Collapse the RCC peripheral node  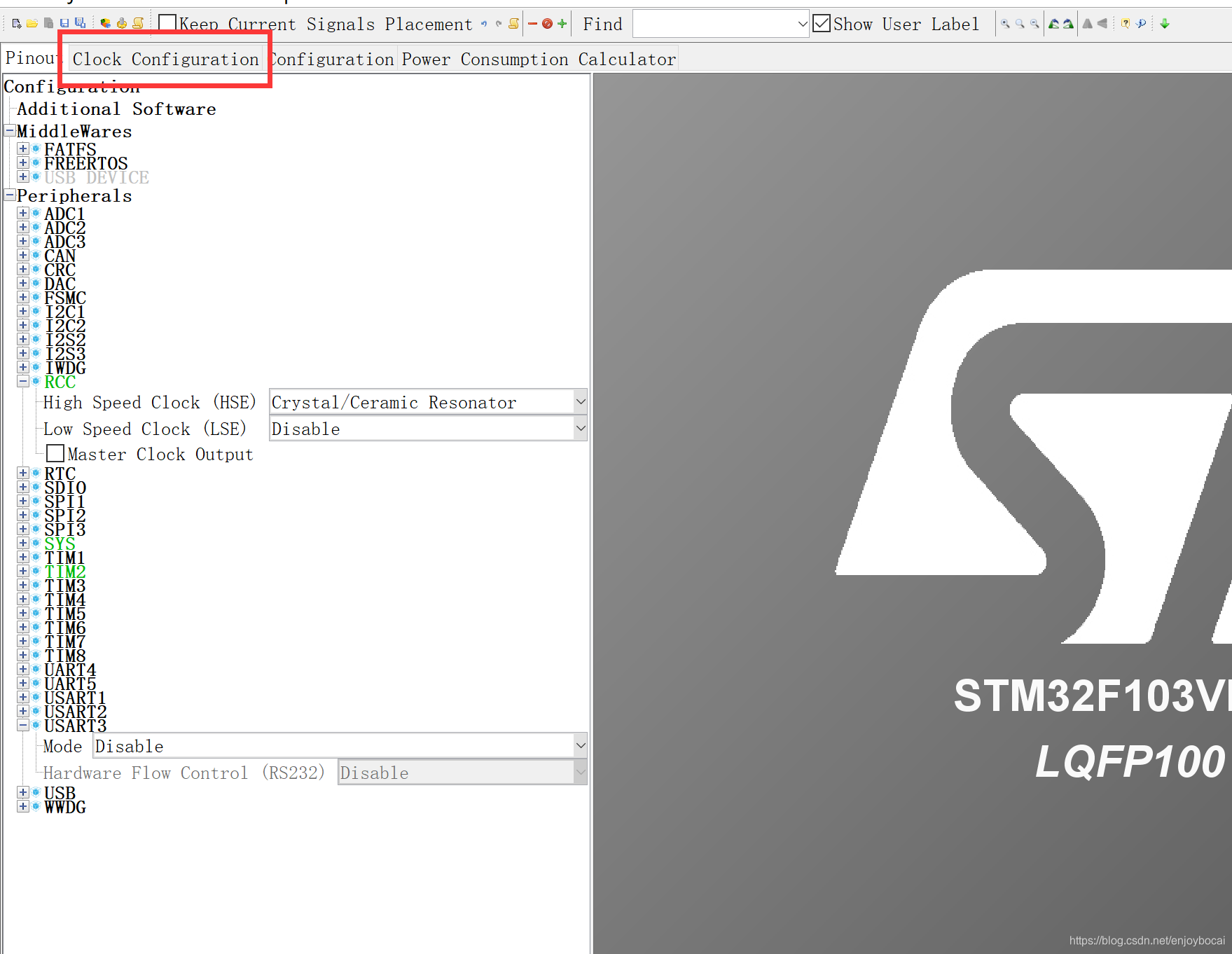click(x=23, y=381)
